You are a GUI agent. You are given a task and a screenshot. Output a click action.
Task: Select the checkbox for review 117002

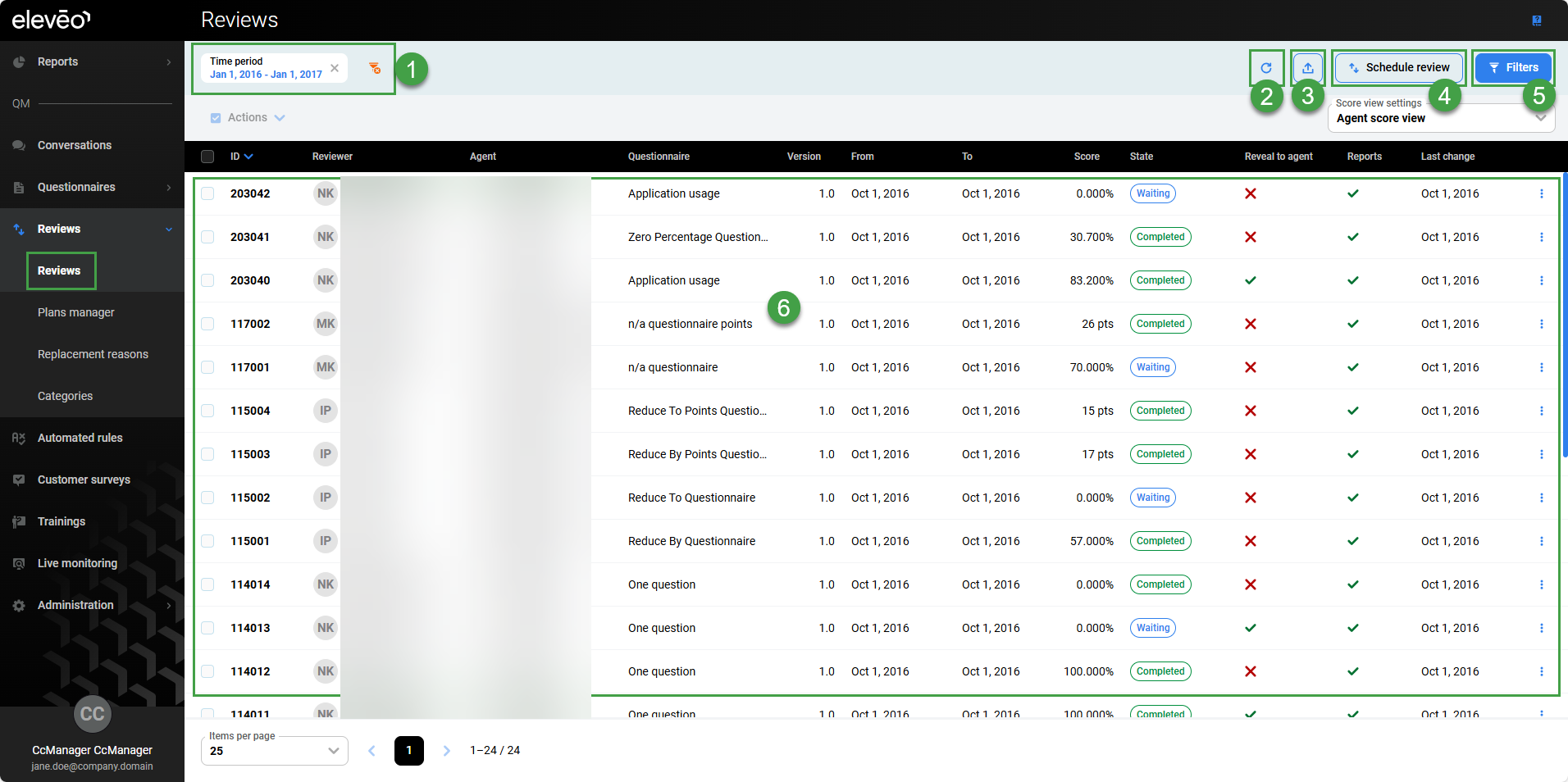click(x=208, y=325)
